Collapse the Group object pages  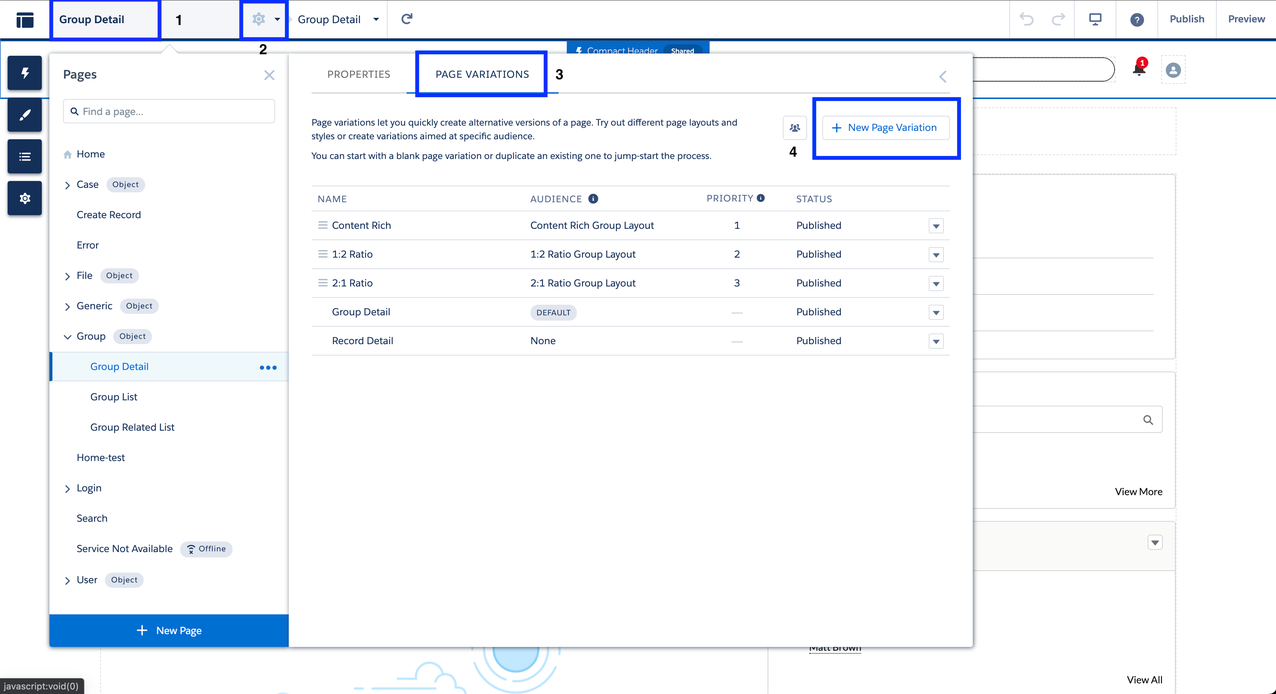pos(67,337)
